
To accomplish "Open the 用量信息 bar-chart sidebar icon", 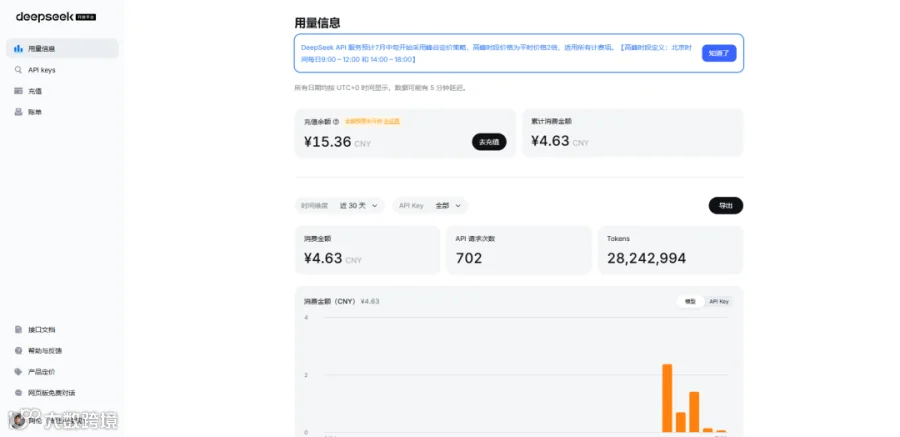I will [x=18, y=49].
